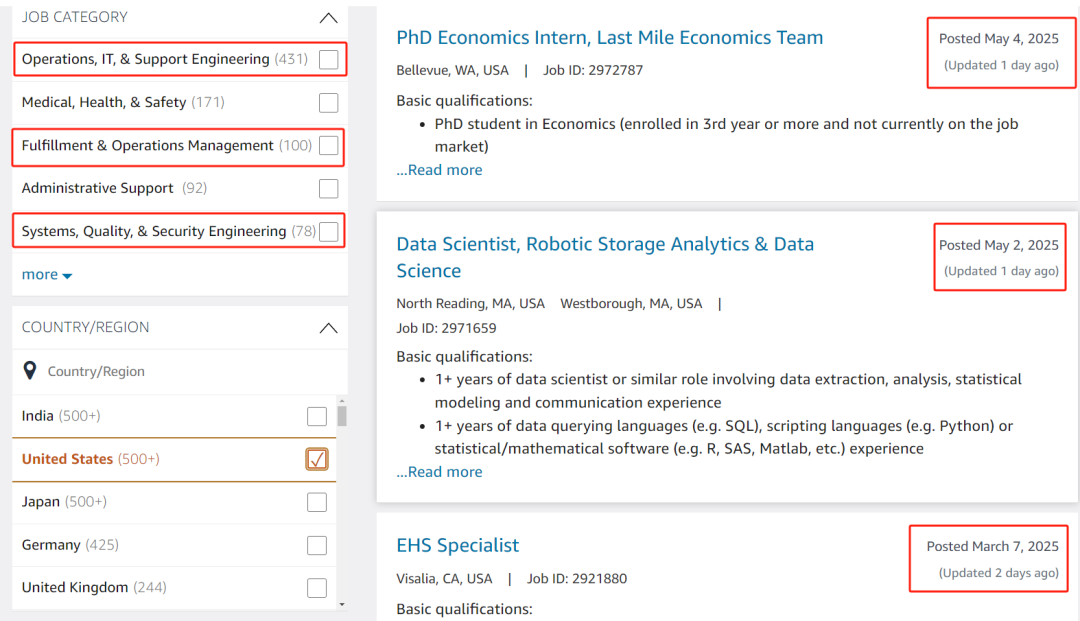Enable United Kingdom filter
Screen dimensions: 1080x621
pos(317,588)
